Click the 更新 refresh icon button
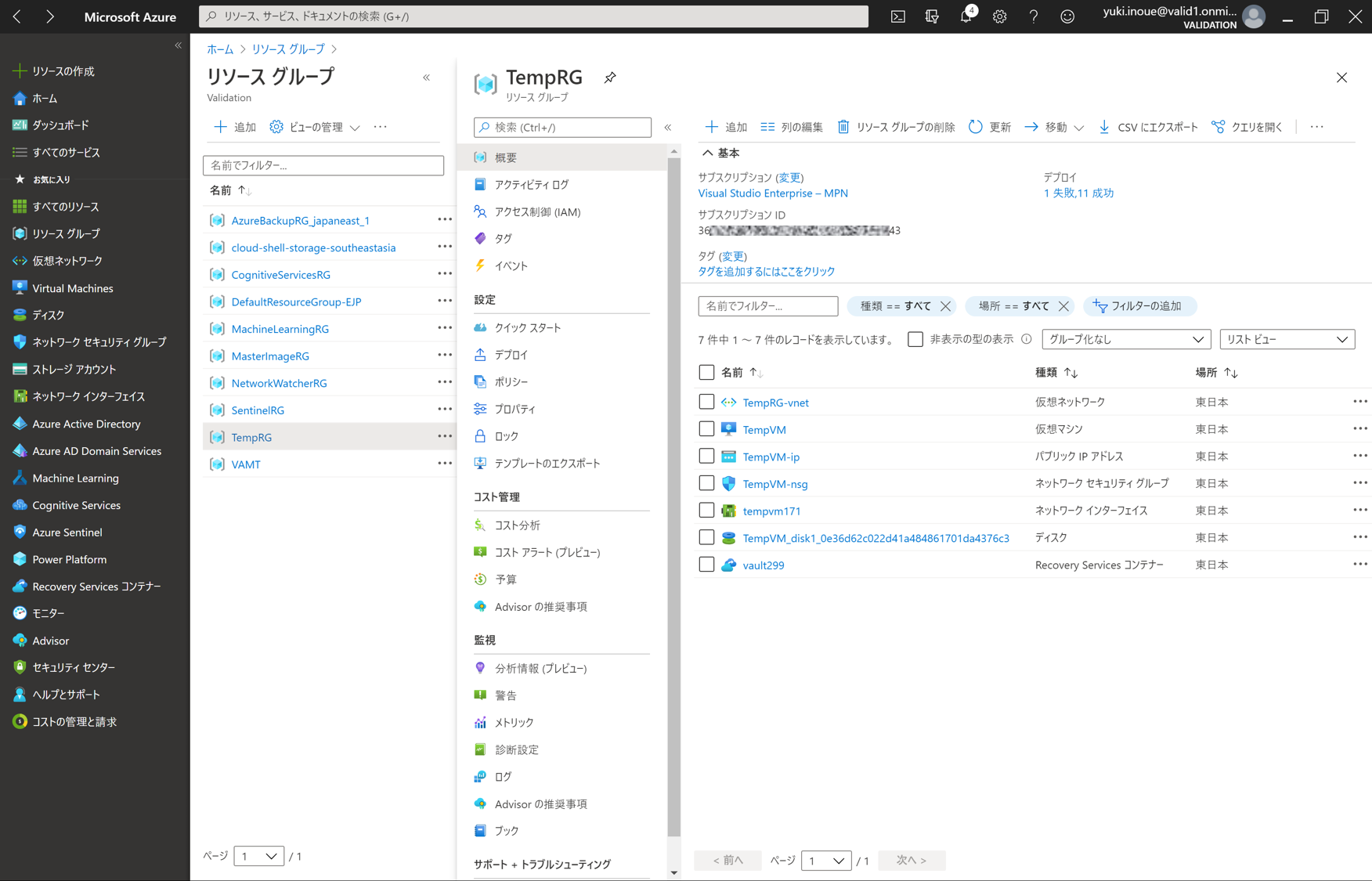The height and width of the screenshot is (881, 1372). (990, 127)
